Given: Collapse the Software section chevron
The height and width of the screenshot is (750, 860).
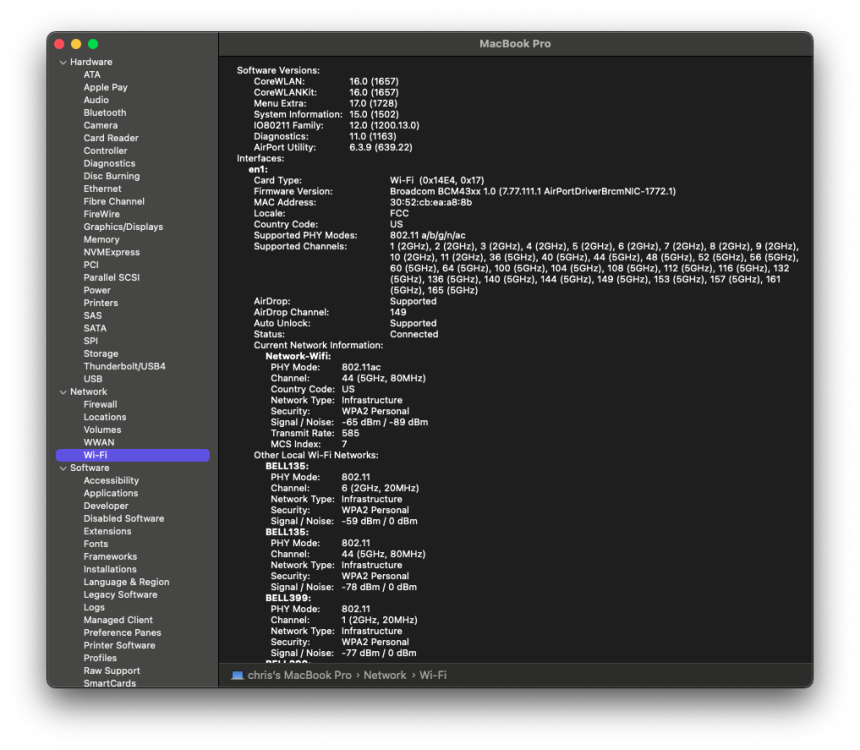Looking at the screenshot, I should click(63, 469).
